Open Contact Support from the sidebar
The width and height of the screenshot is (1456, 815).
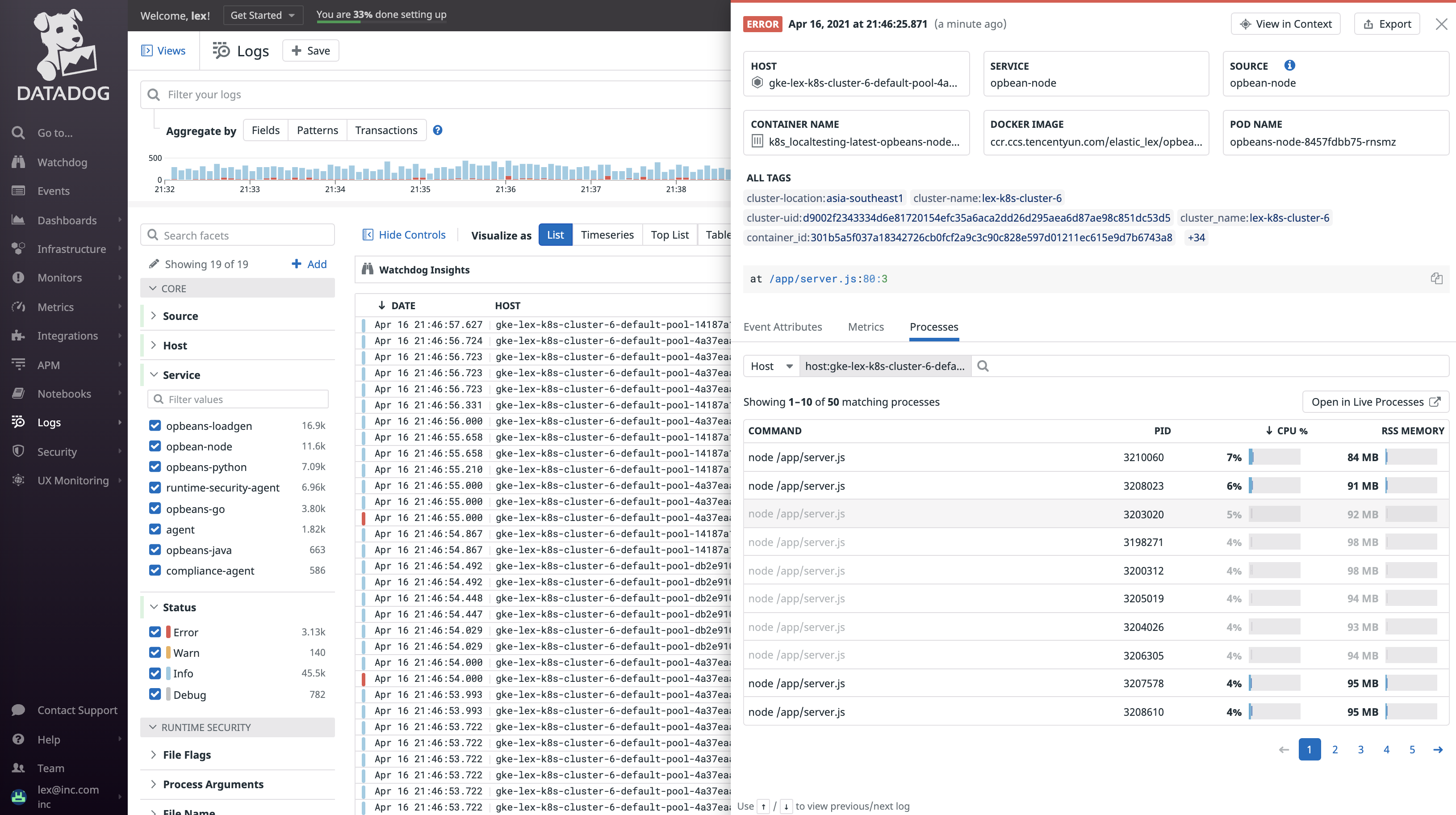[x=77, y=710]
